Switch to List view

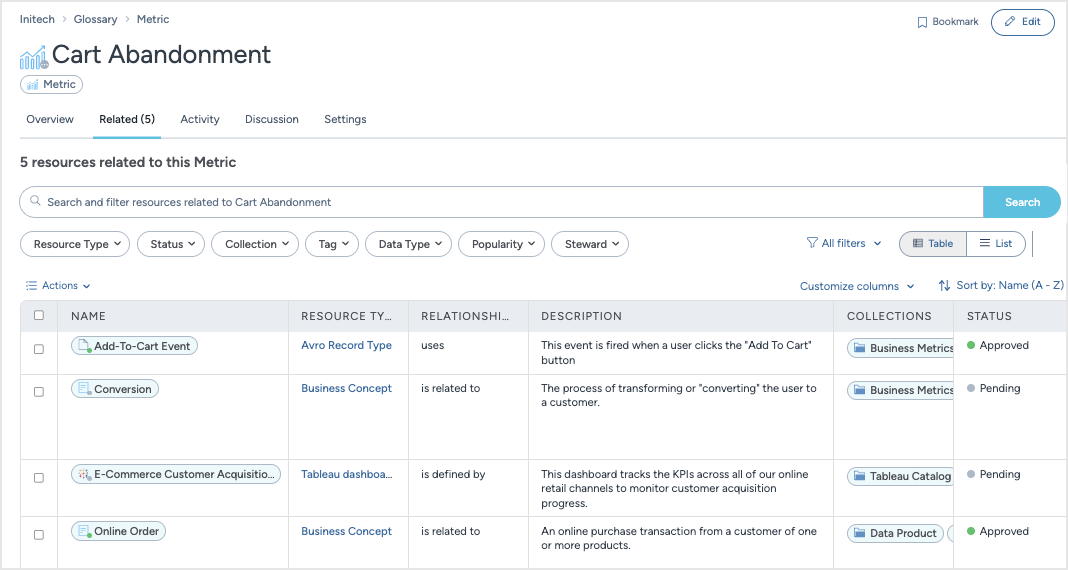coord(995,243)
